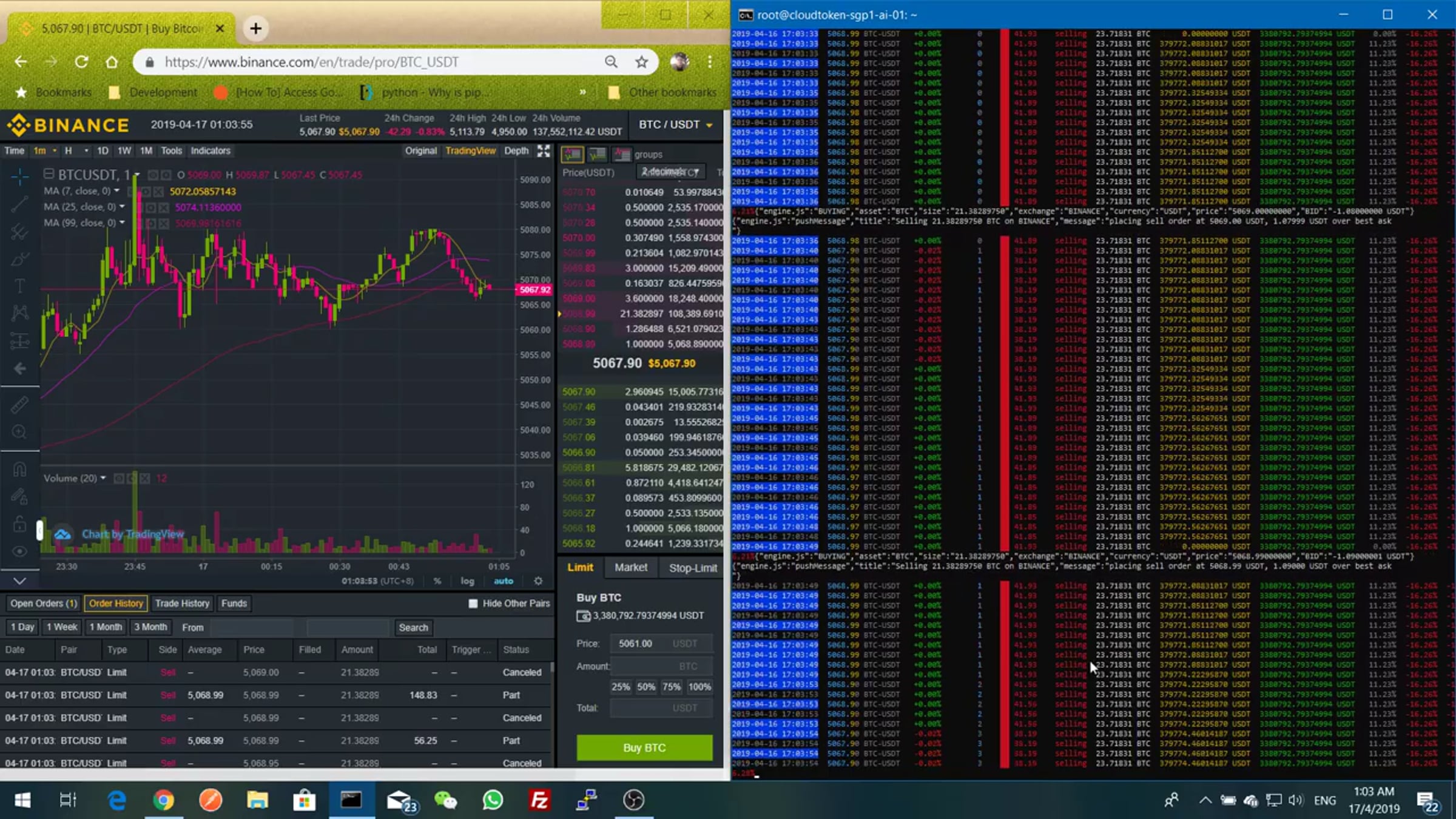This screenshot has height=819, width=1456.
Task: Switch to Stop-Limit order tab
Action: tap(693, 567)
